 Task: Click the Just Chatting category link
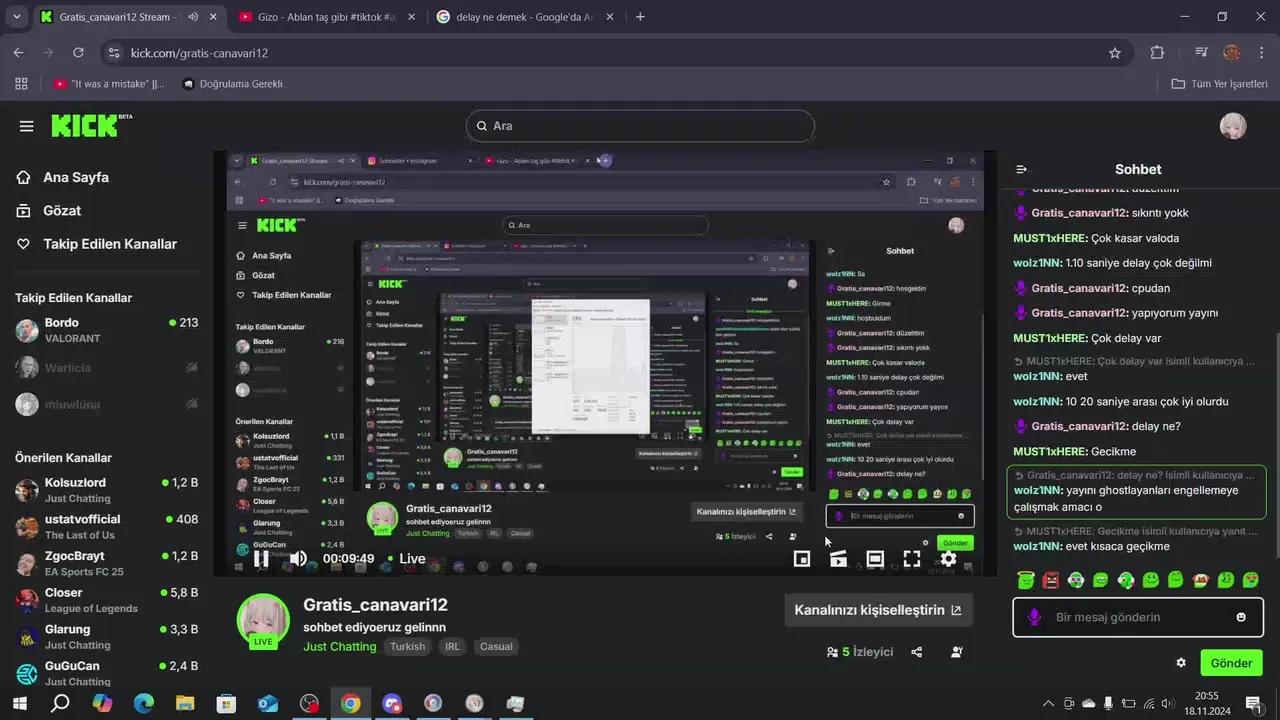(340, 647)
